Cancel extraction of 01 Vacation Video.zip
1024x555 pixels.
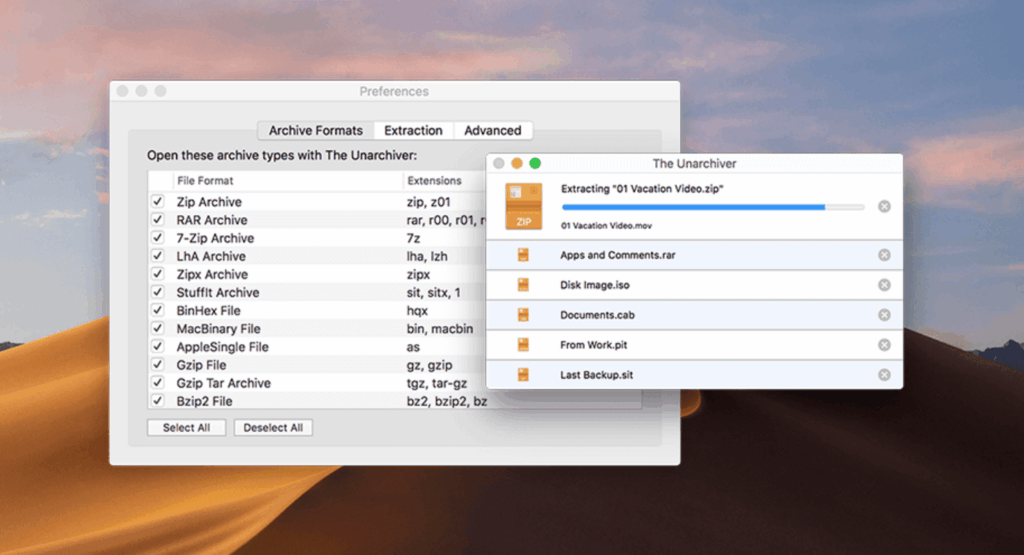884,206
